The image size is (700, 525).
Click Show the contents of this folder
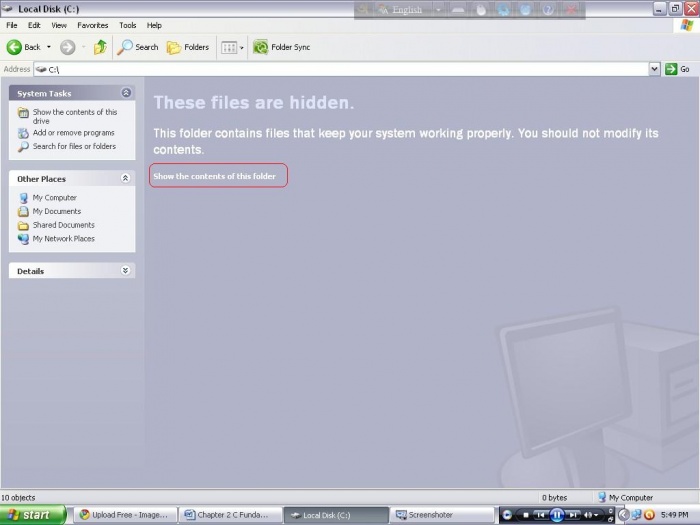pyautogui.click(x=214, y=176)
